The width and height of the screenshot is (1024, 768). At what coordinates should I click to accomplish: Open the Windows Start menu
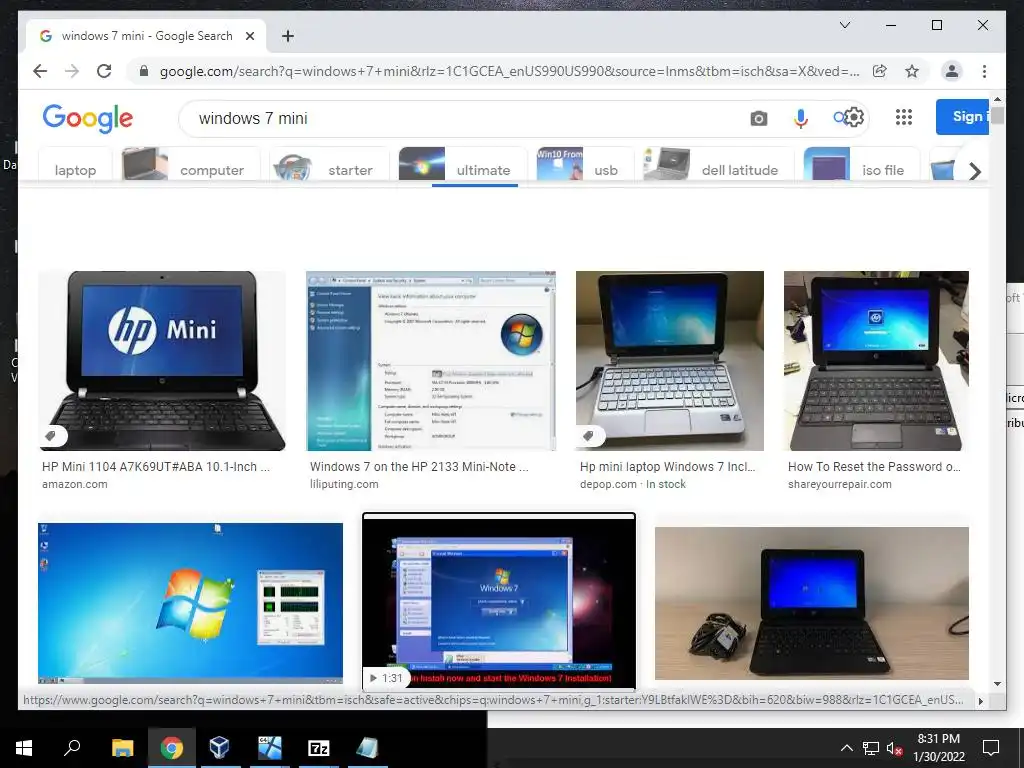[24, 748]
